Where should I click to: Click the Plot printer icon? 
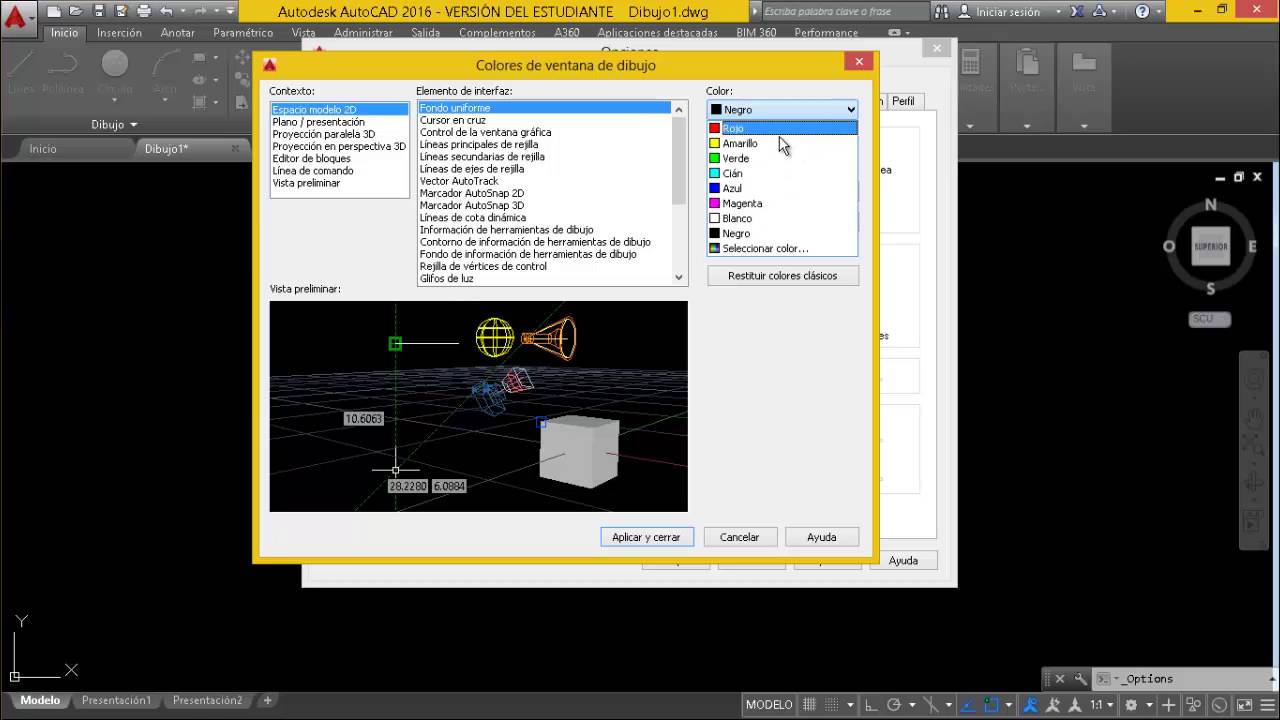pyautogui.click(x=143, y=12)
